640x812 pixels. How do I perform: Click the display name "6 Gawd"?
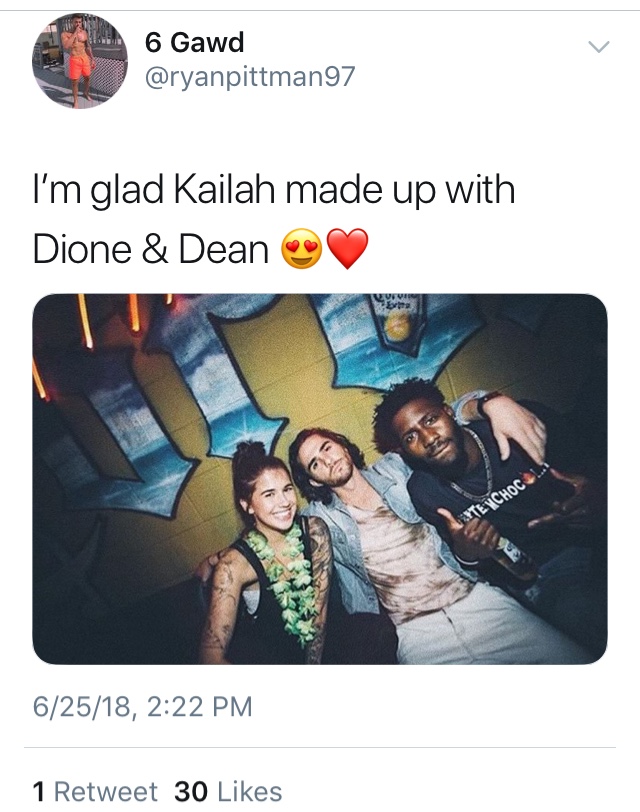point(194,42)
